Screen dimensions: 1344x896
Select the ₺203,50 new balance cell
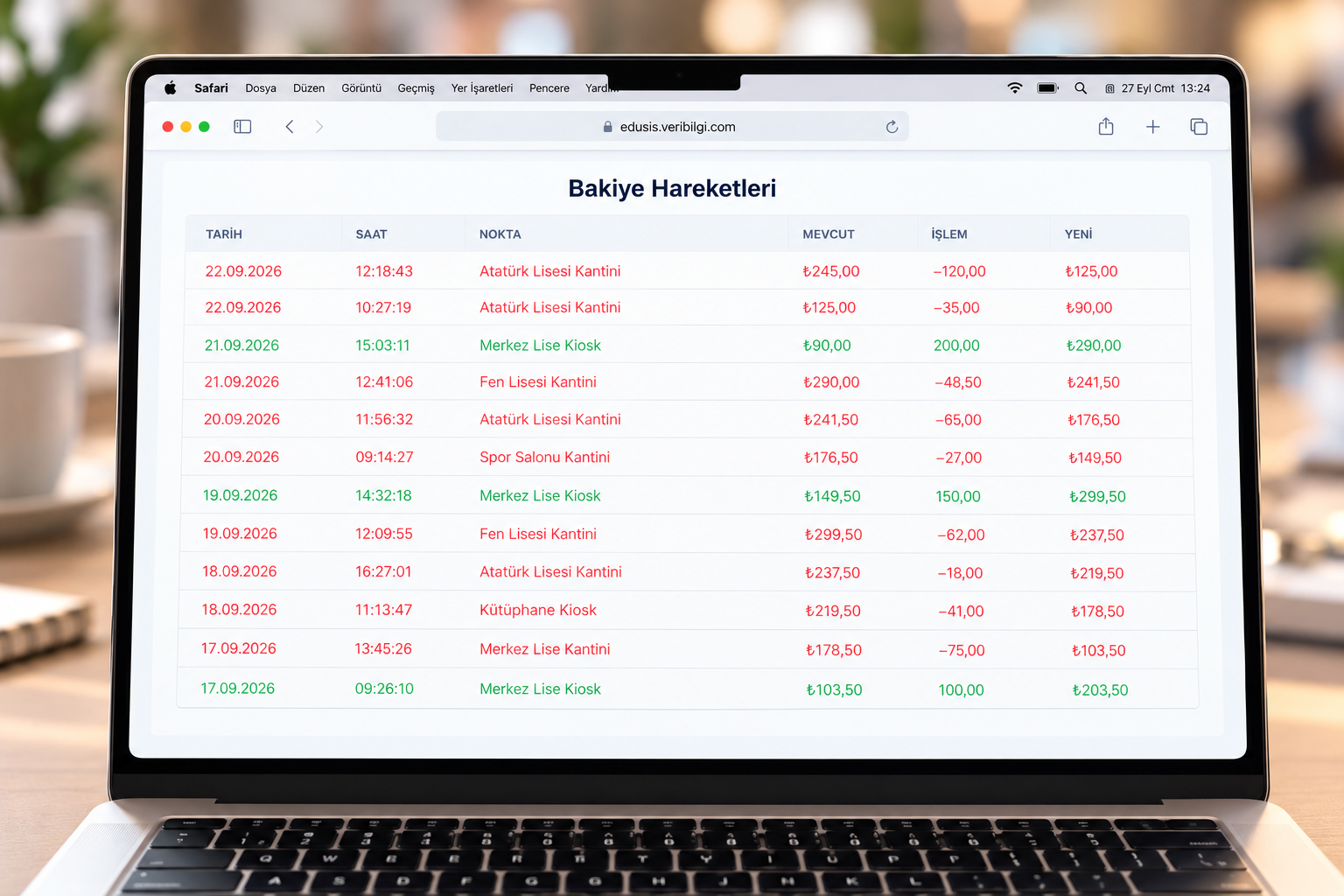[x=1100, y=690]
